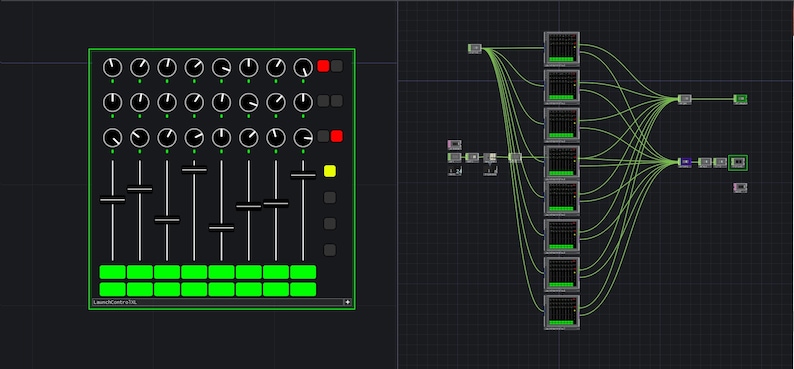
Task: Click the eighth fader's handle
Action: pos(303,176)
